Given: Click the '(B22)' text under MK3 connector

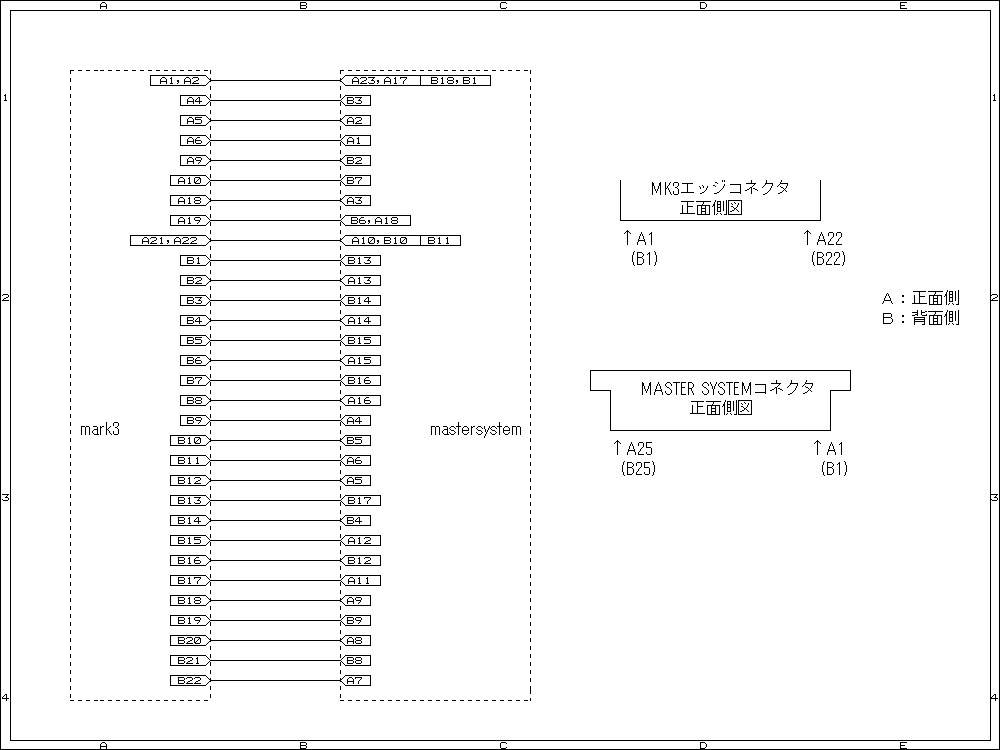Looking at the screenshot, I should (x=828, y=258).
